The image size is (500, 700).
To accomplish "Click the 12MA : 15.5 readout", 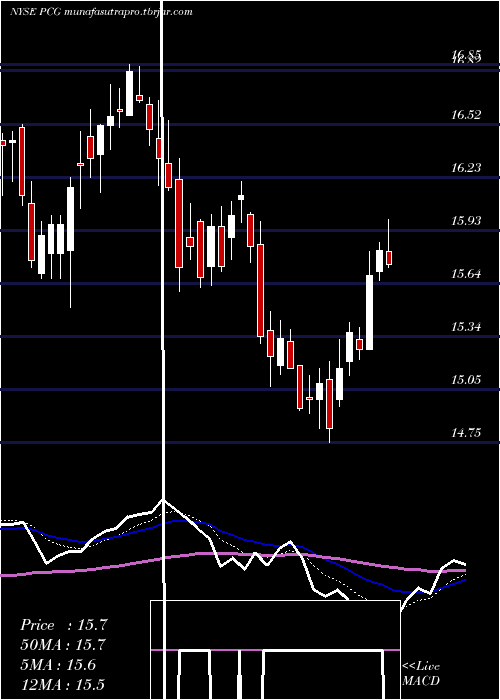I will point(62,684).
